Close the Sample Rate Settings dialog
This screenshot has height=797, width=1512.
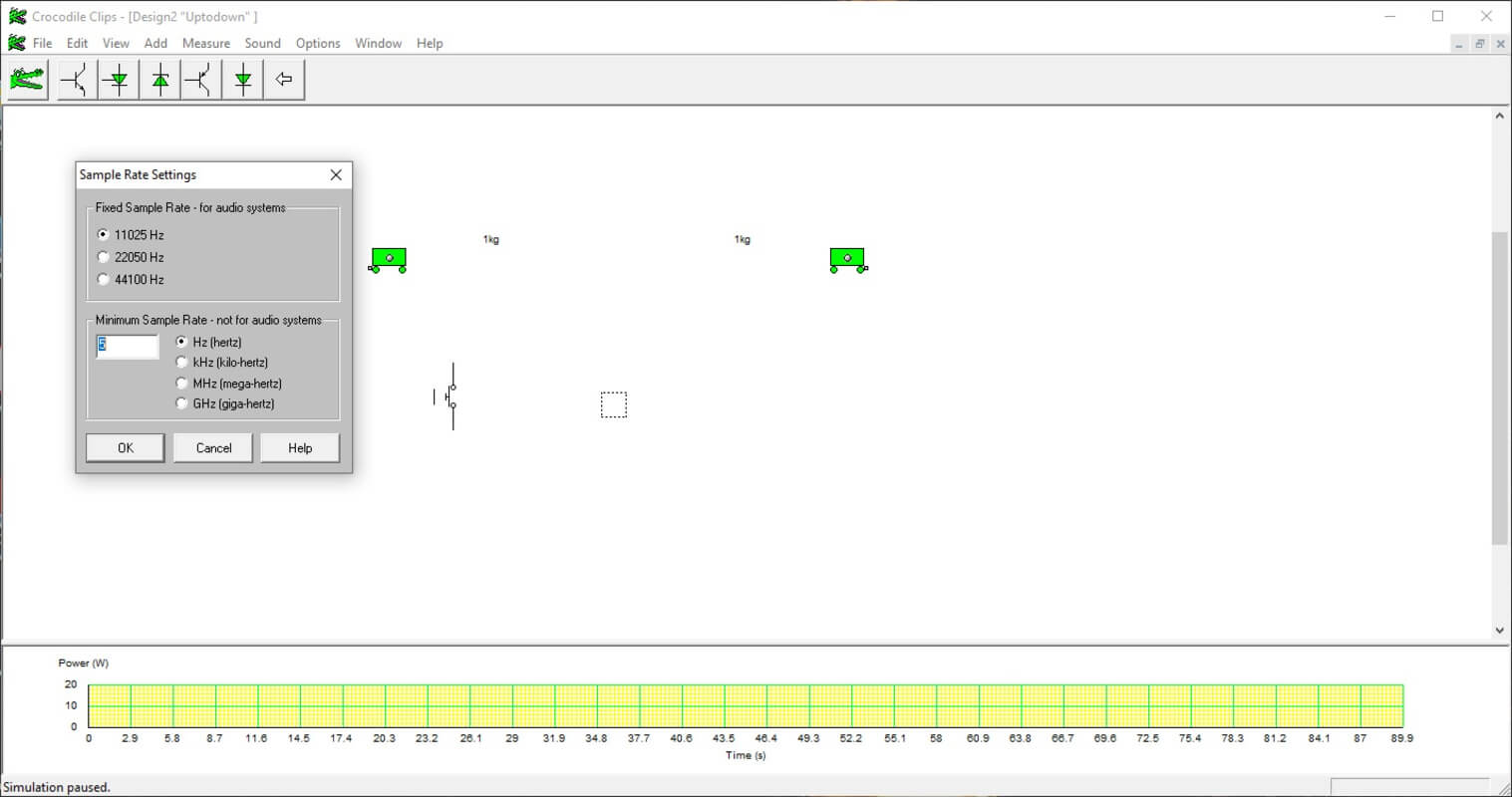[x=336, y=175]
